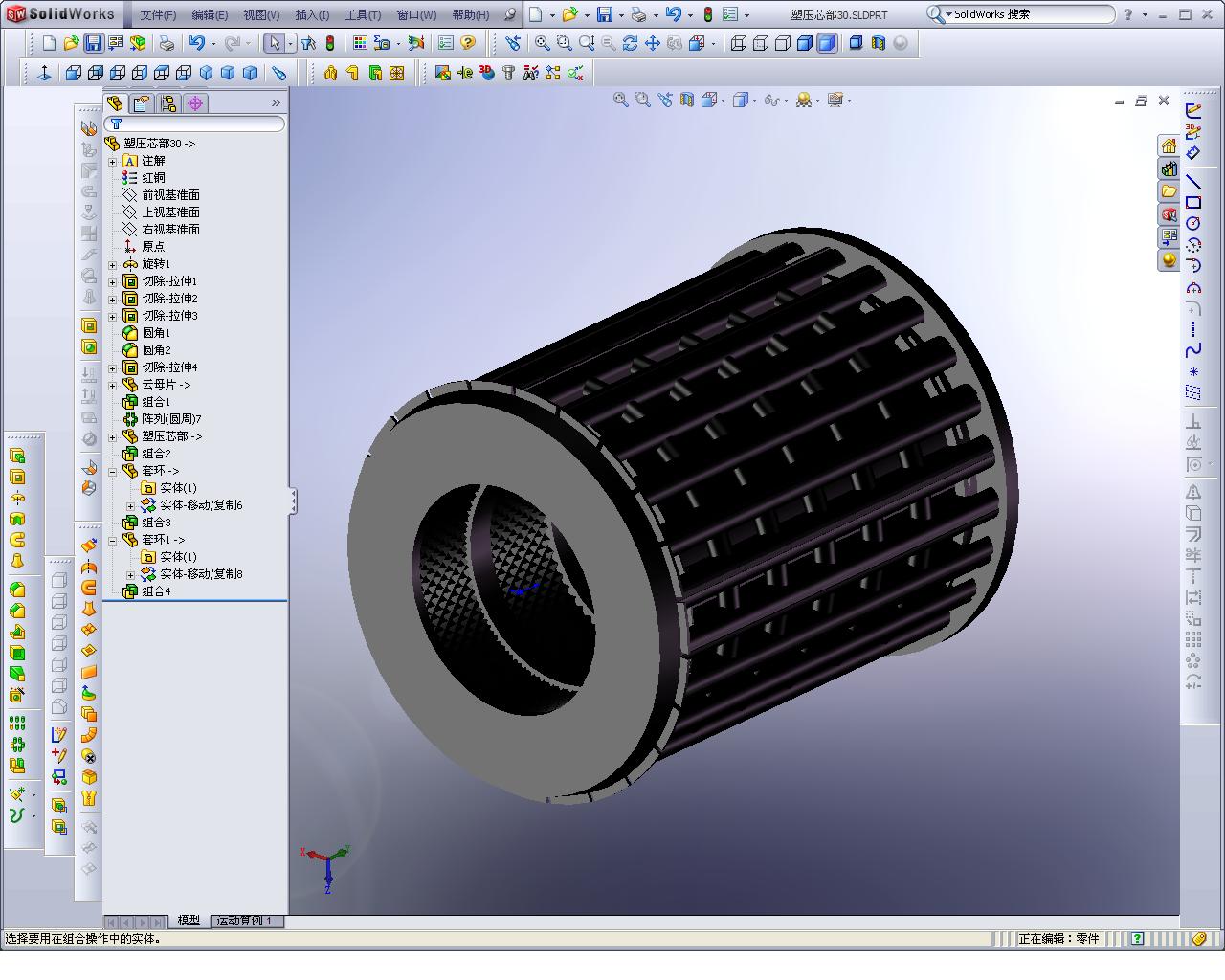Enable Shaded With Edges display mode

[x=805, y=43]
